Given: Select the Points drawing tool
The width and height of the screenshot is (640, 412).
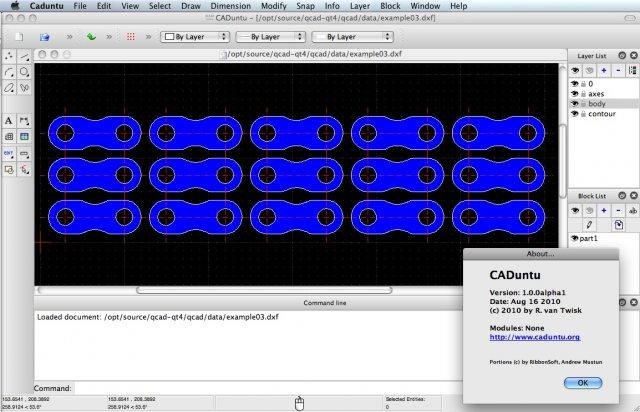Looking at the screenshot, I should tap(9, 56).
